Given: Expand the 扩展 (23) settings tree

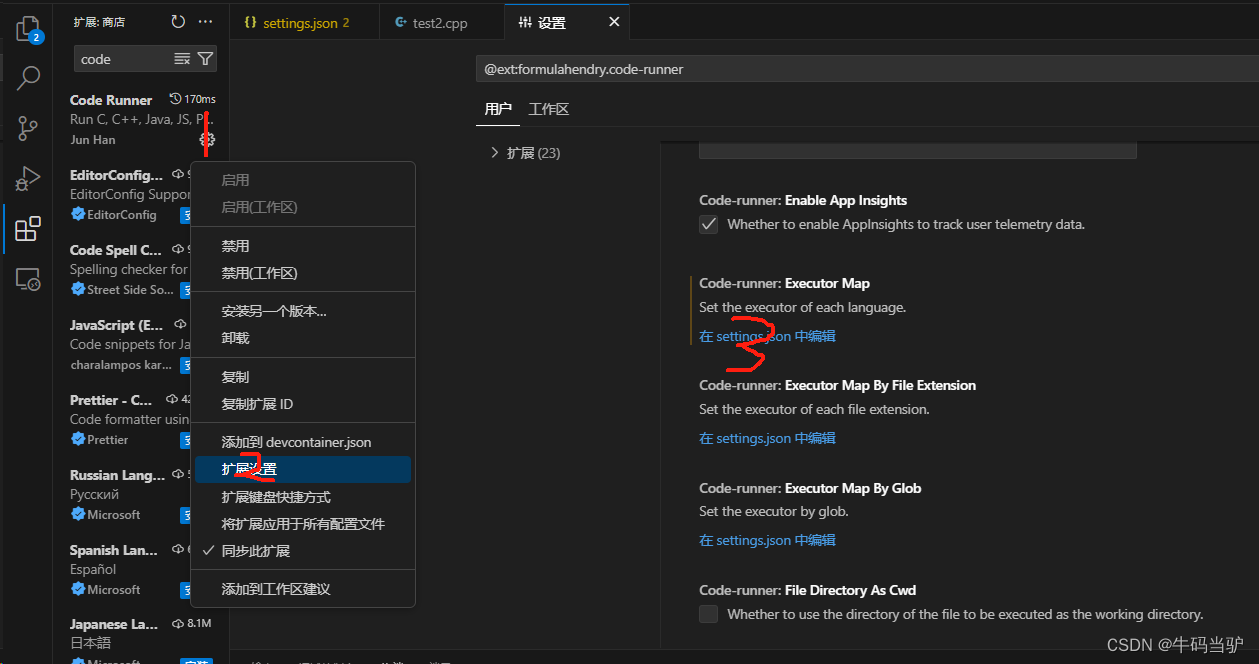Looking at the screenshot, I should pos(494,153).
